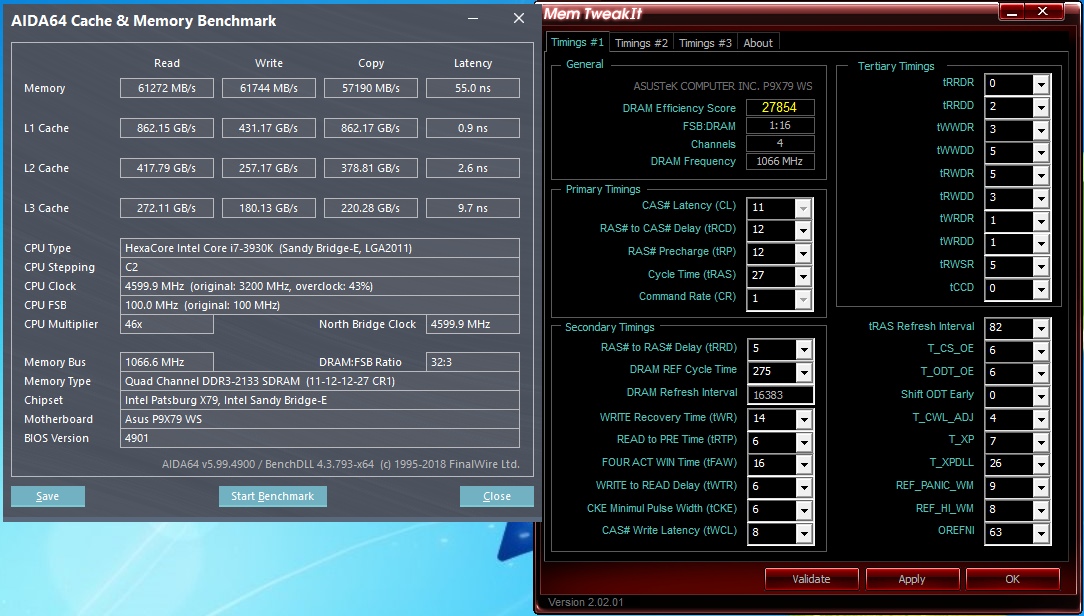
Task: Close the AIDA64 window with X
Action: click(519, 19)
